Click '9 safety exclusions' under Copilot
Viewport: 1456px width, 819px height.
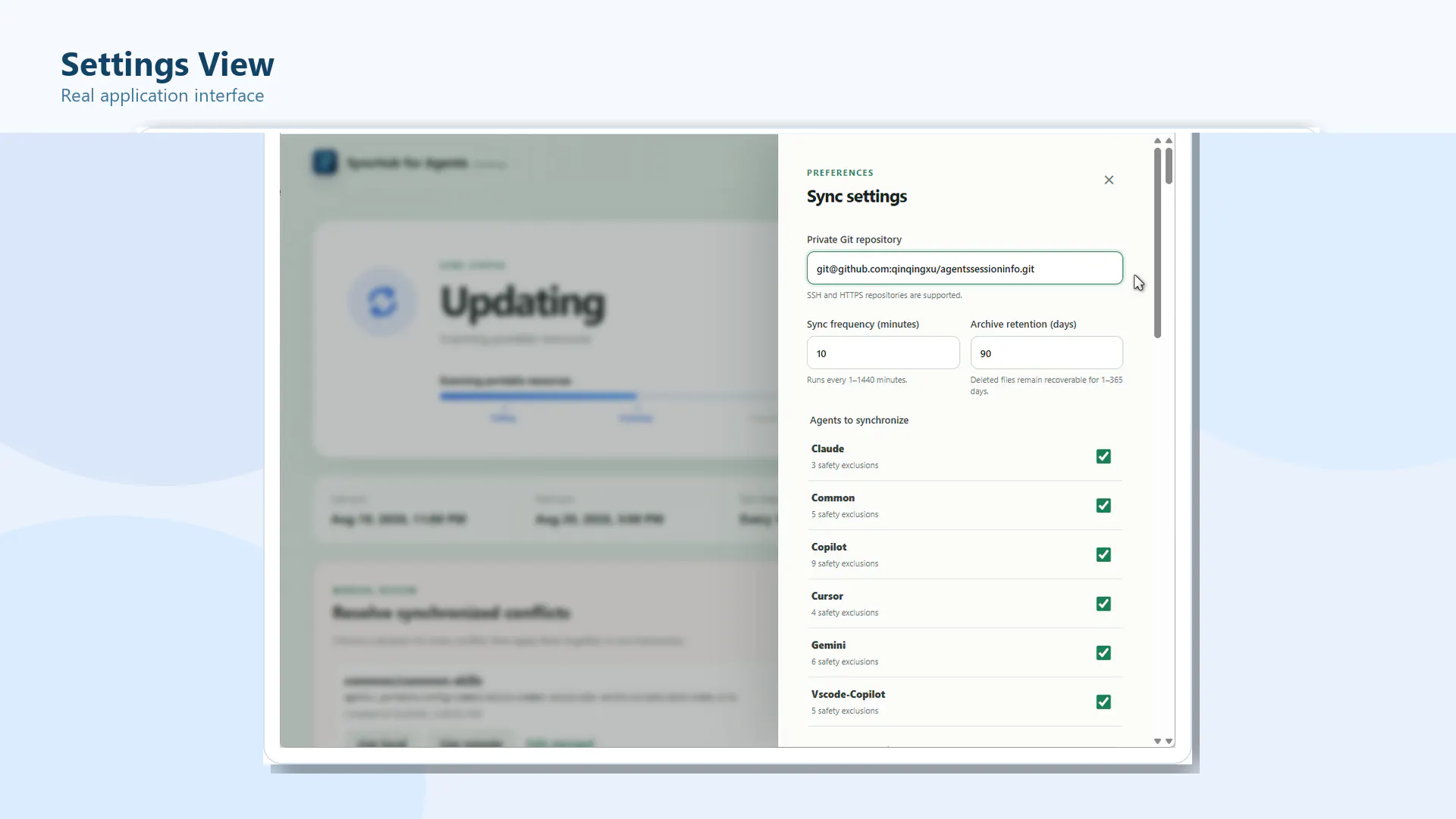(x=845, y=564)
